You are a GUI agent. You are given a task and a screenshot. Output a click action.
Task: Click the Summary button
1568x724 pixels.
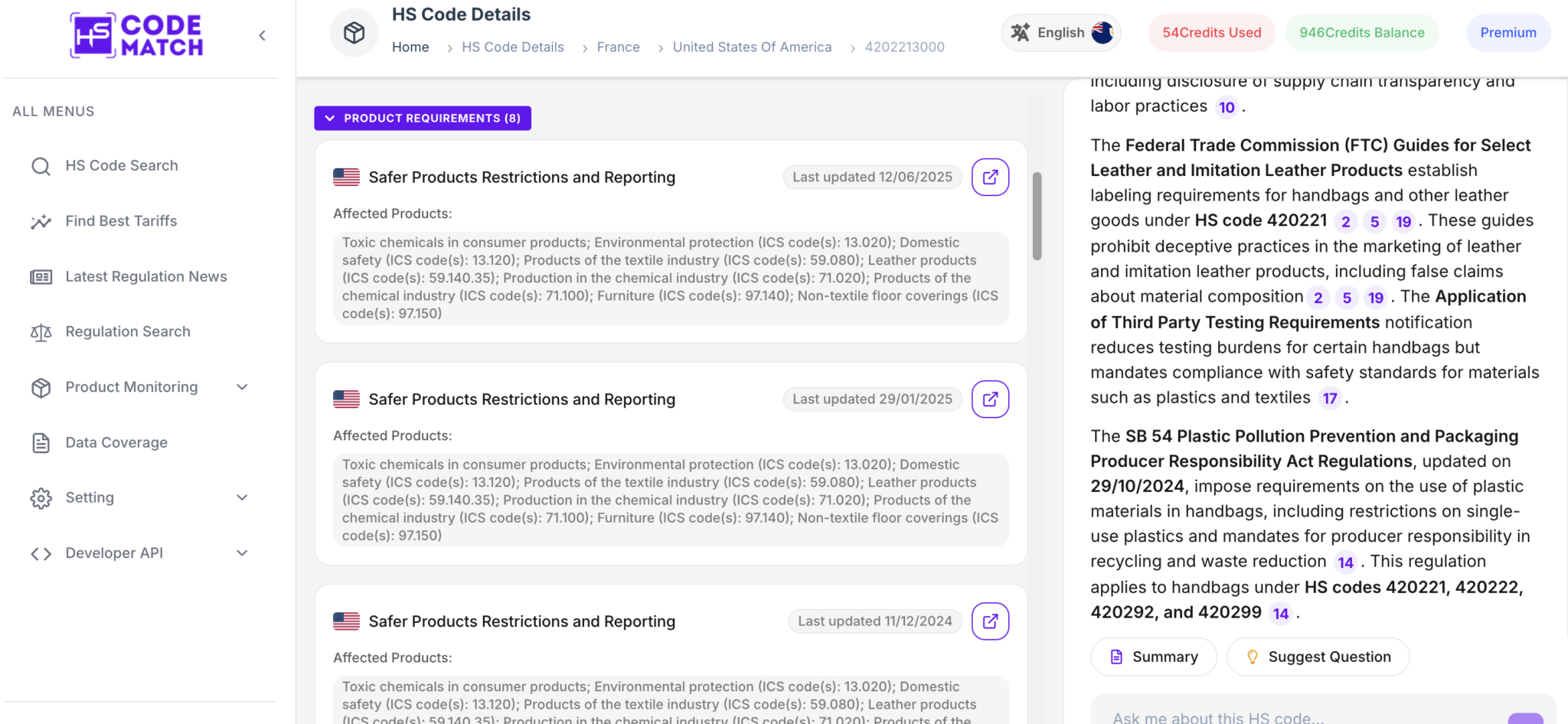[x=1154, y=657]
